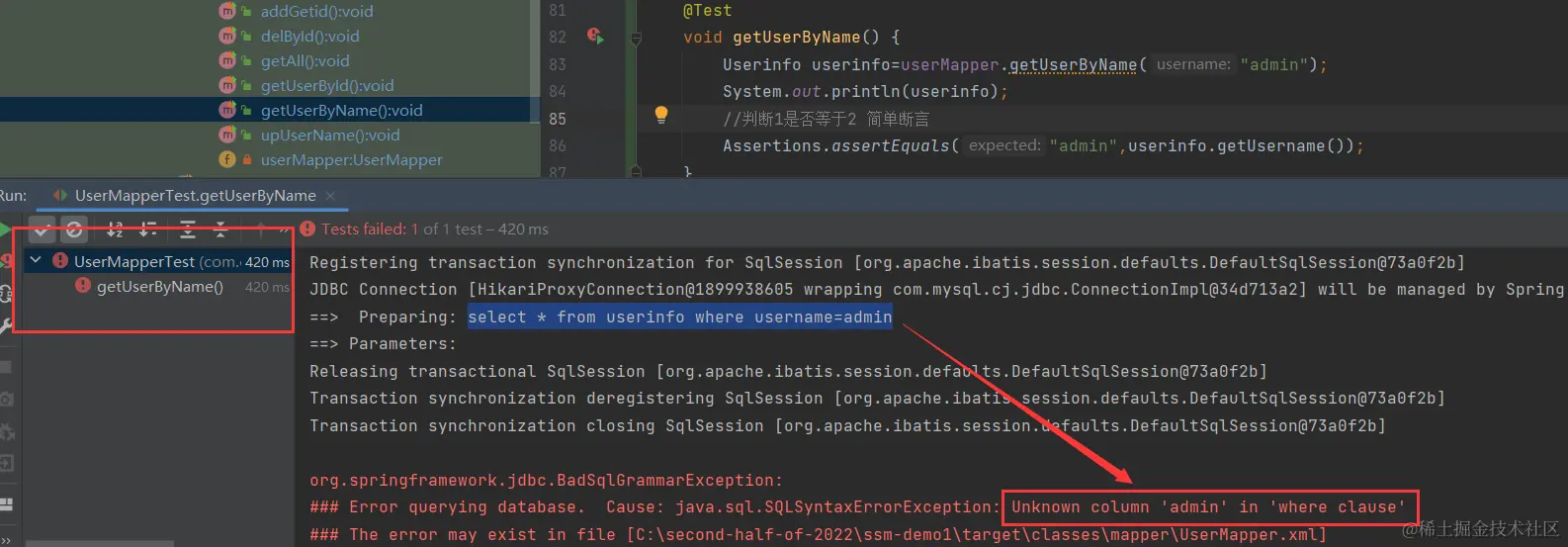Click the '==> Parameters:' console line
1568x547 pixels.
tap(384, 343)
